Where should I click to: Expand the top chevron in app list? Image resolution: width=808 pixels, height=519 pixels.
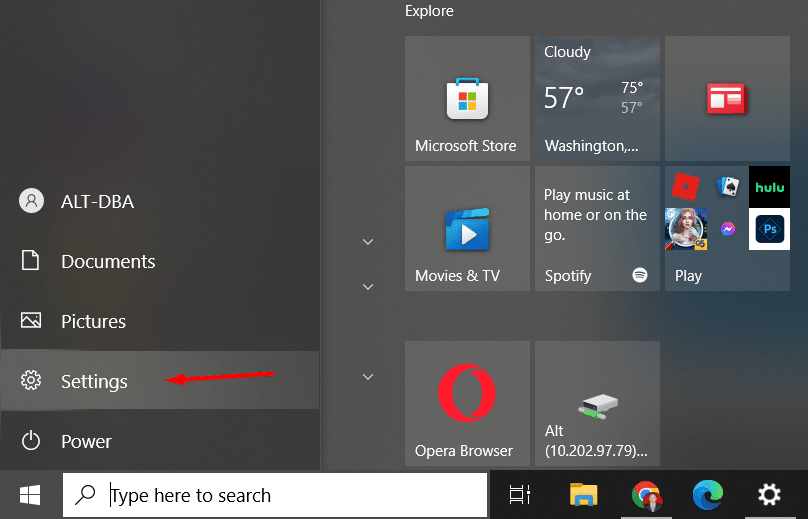[368, 242]
